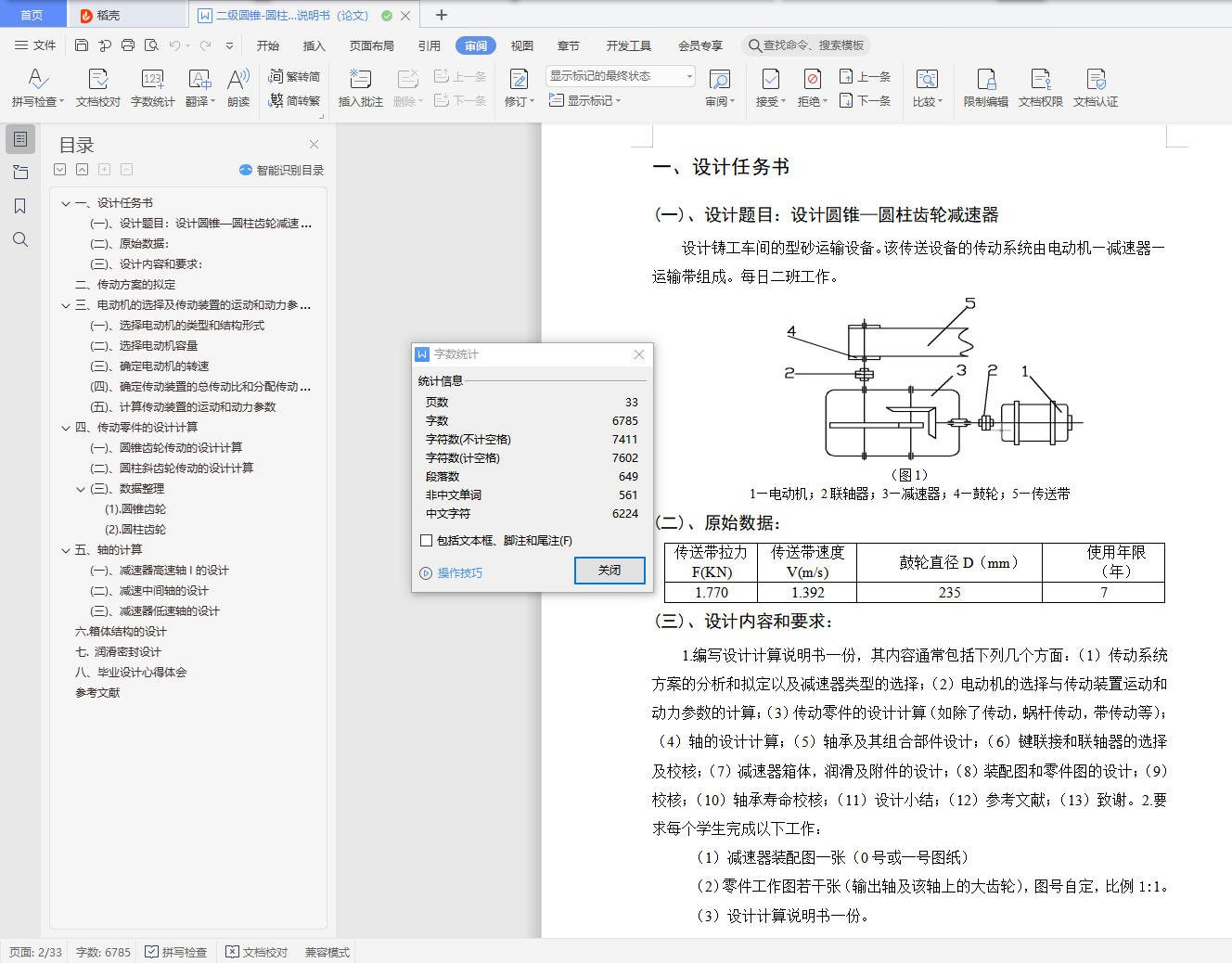
Task: Open the 文件 menu
Action: tap(35, 45)
